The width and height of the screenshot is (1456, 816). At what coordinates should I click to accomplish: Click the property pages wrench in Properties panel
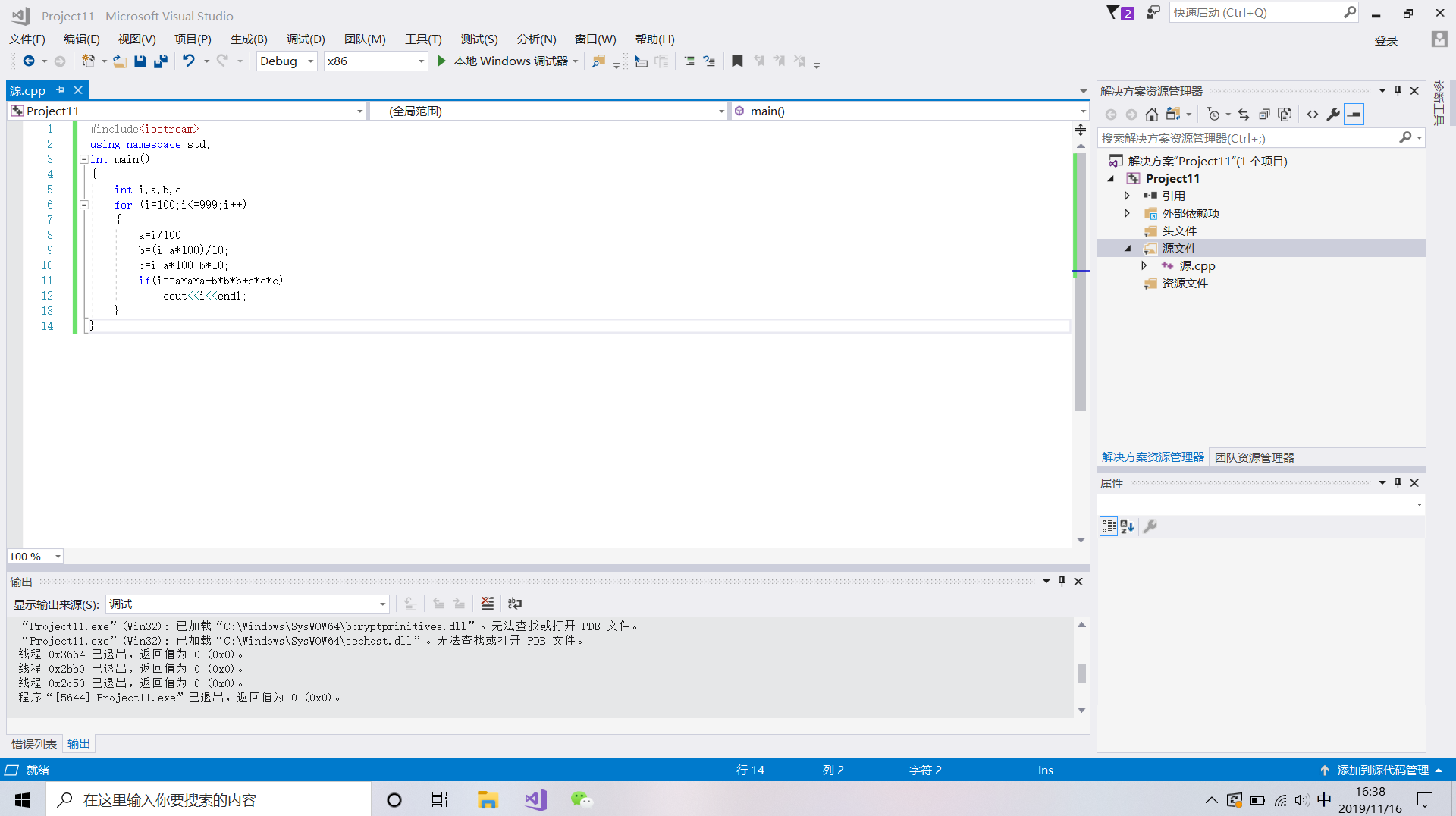(1150, 526)
